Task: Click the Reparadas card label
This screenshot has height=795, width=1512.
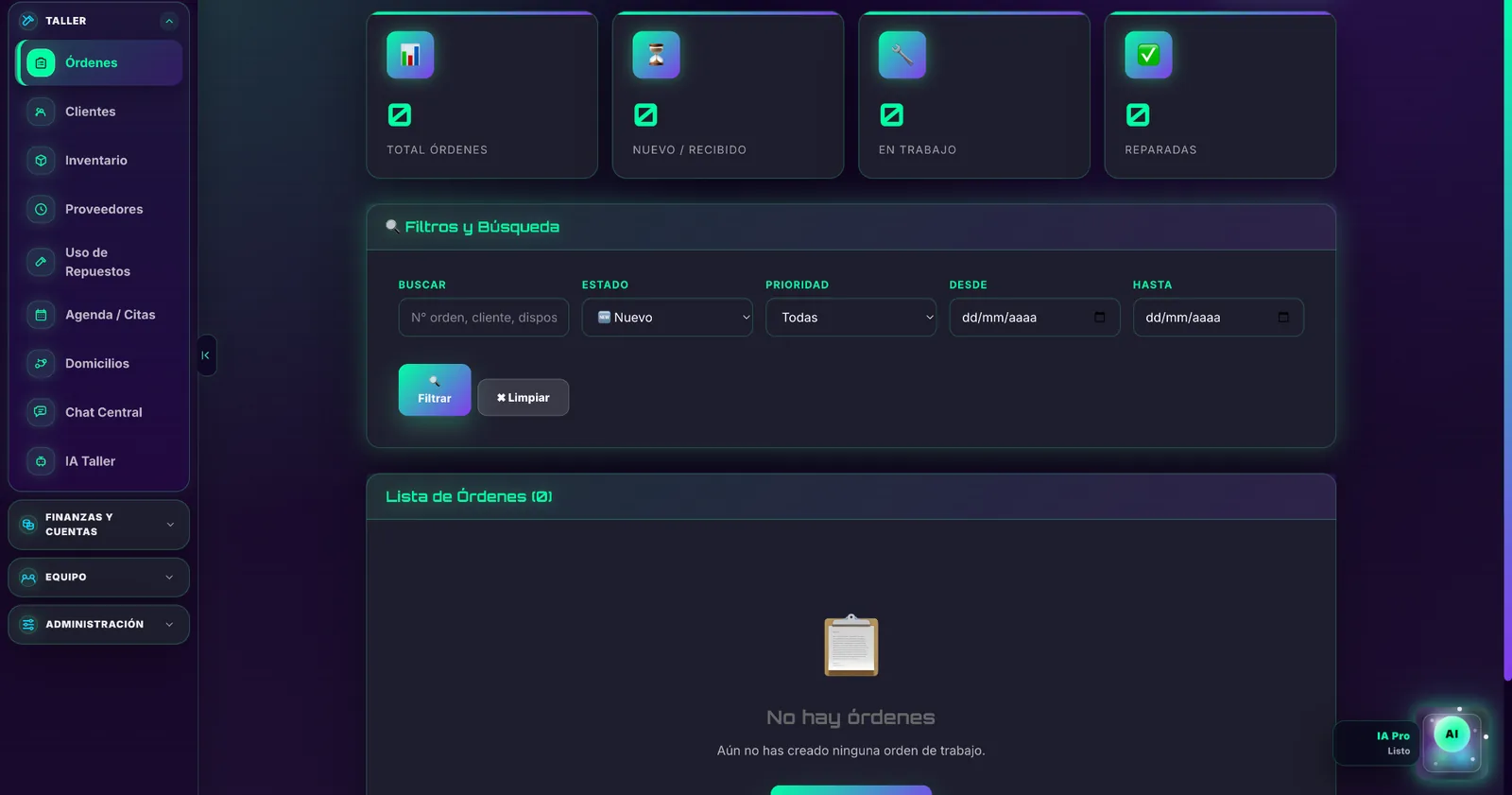Action: click(x=1160, y=149)
